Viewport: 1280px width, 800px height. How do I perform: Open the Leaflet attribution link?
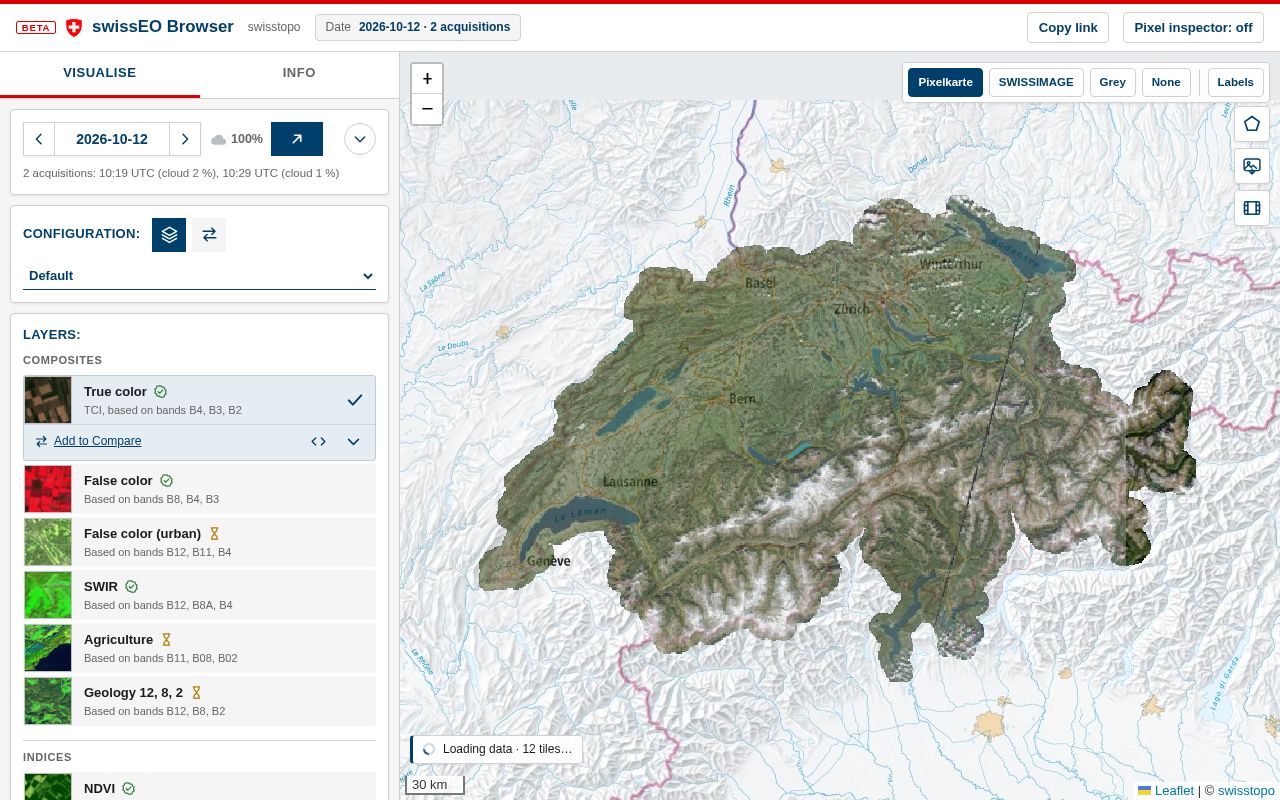(x=1166, y=790)
